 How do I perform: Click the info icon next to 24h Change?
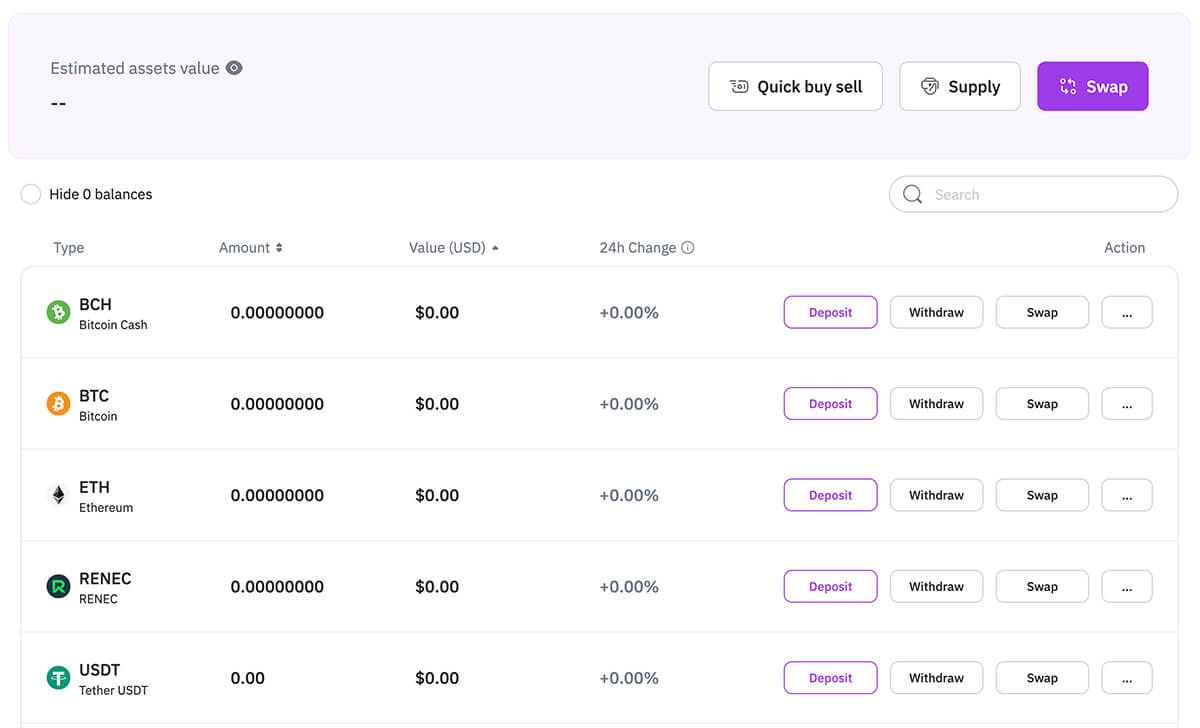pyautogui.click(x=688, y=247)
